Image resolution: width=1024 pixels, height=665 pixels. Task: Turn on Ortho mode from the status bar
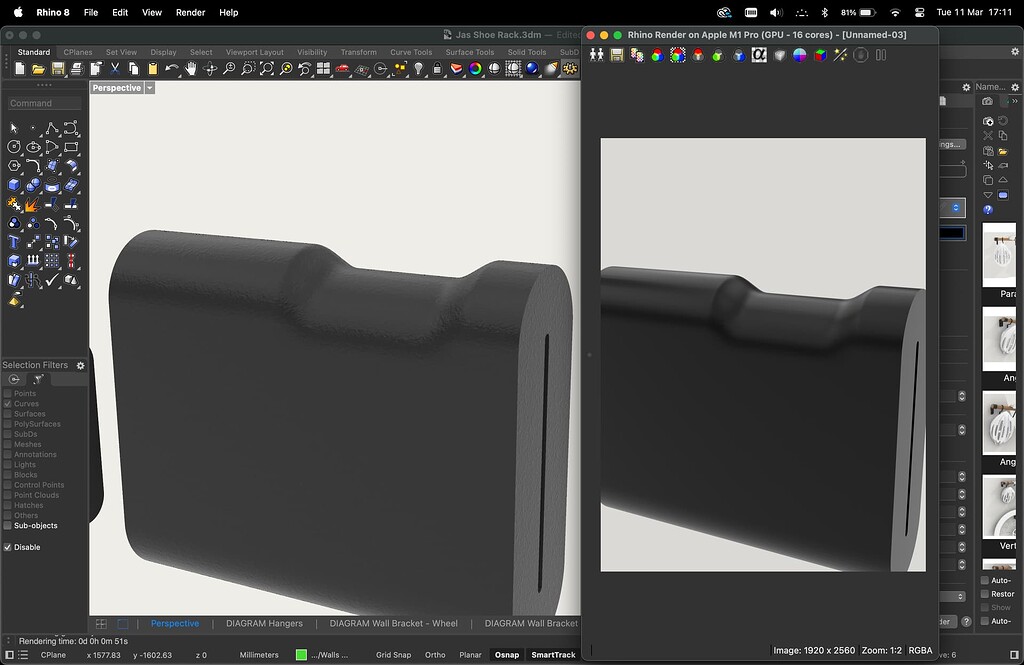[x=434, y=654]
